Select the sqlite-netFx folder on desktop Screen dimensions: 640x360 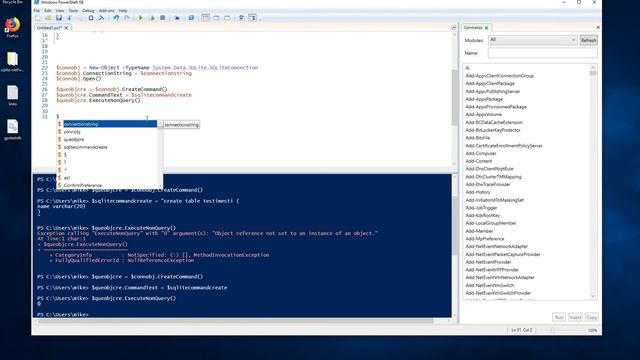(x=12, y=62)
